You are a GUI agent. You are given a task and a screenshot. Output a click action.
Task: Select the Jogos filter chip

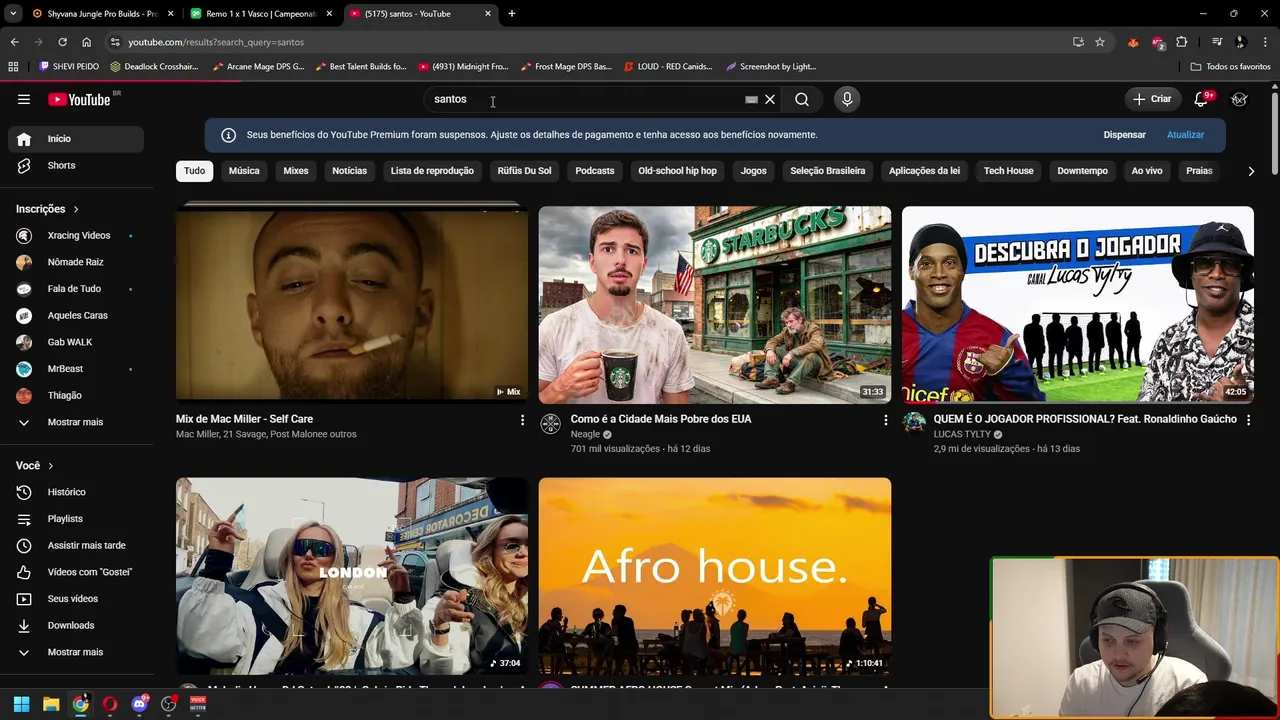point(753,171)
